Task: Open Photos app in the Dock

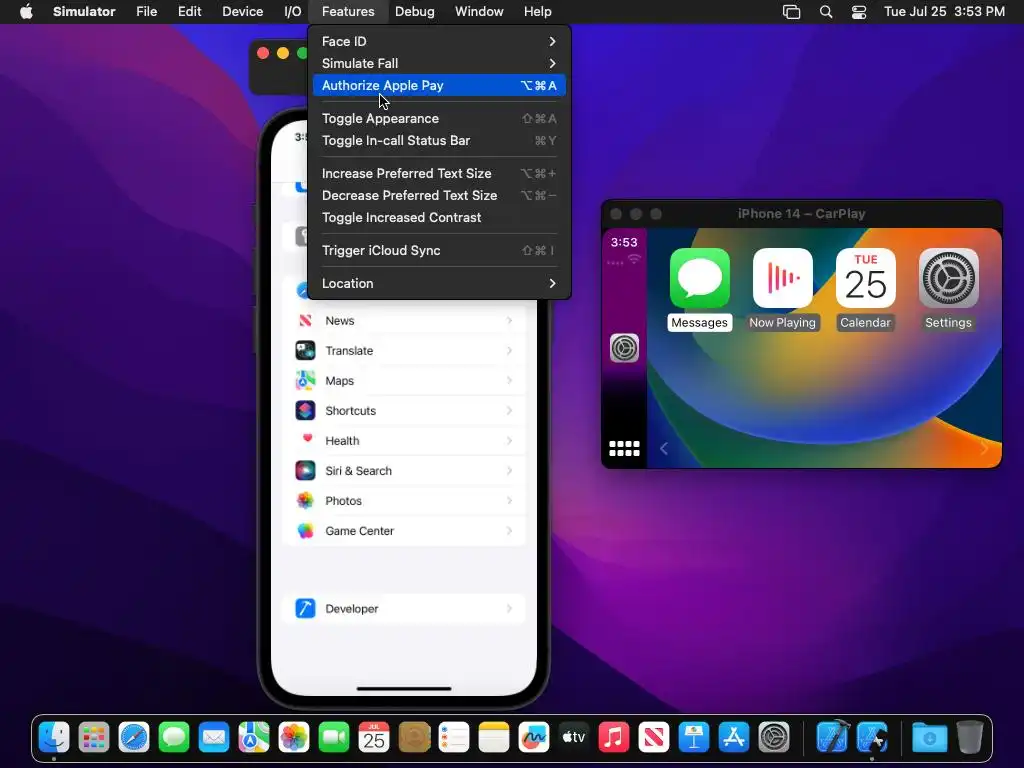Action: 294,738
